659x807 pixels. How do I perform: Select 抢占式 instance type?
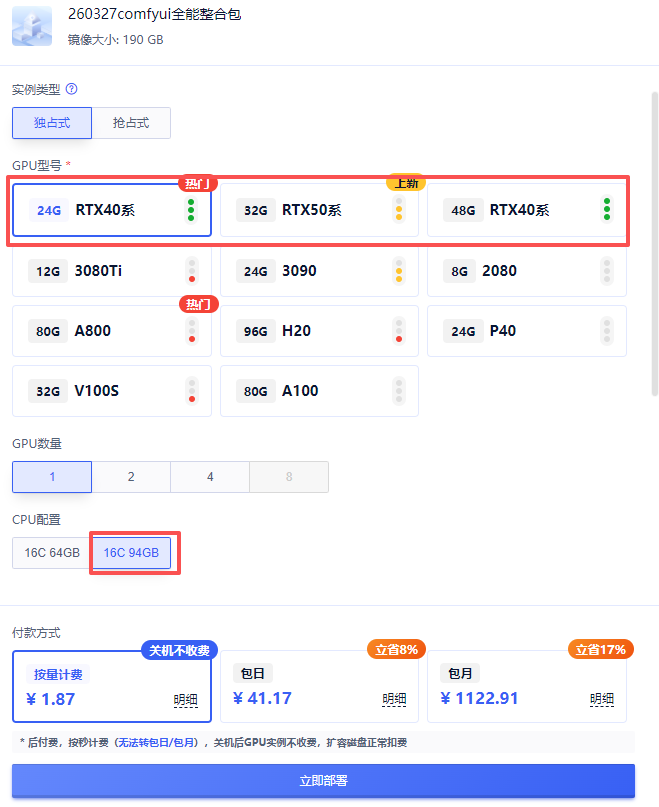[x=131, y=123]
